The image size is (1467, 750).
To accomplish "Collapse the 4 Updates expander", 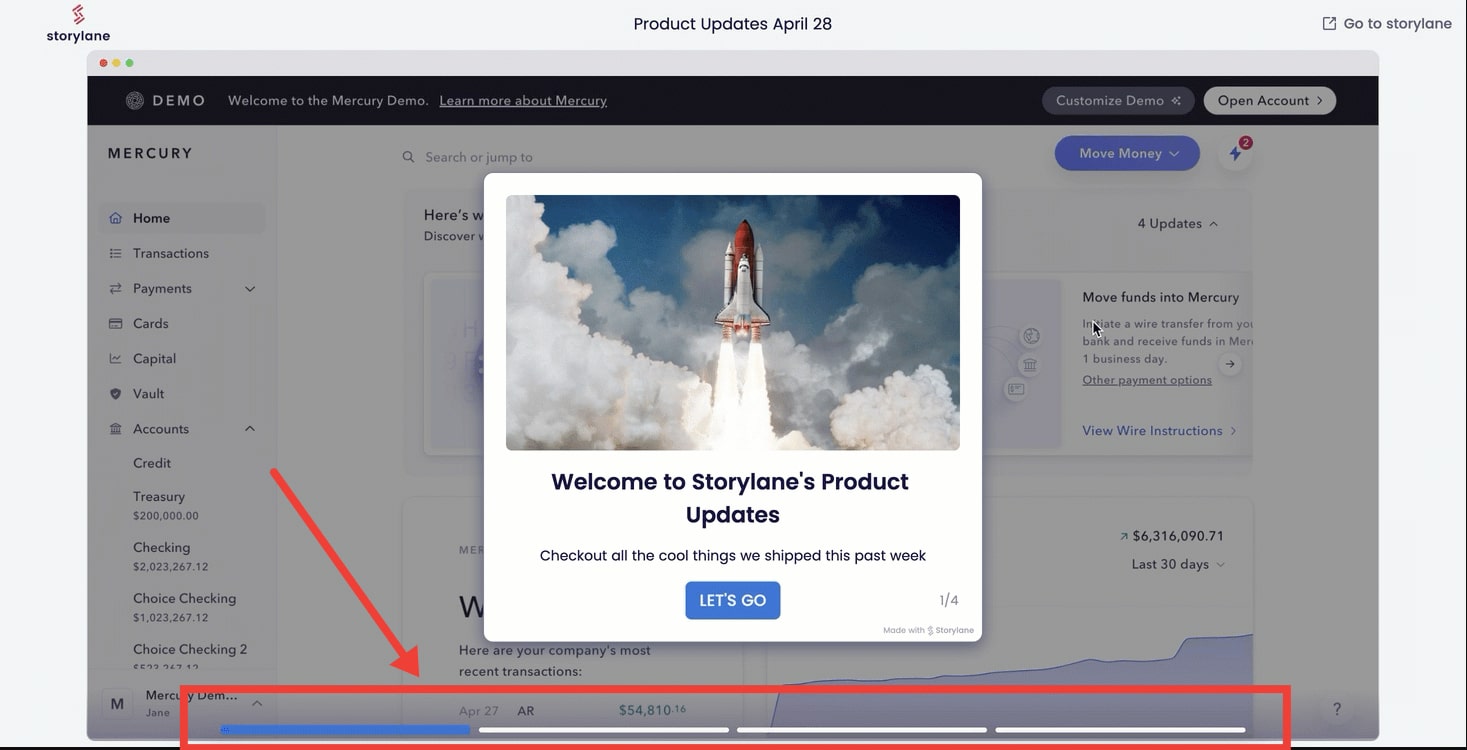I will click(x=1178, y=224).
